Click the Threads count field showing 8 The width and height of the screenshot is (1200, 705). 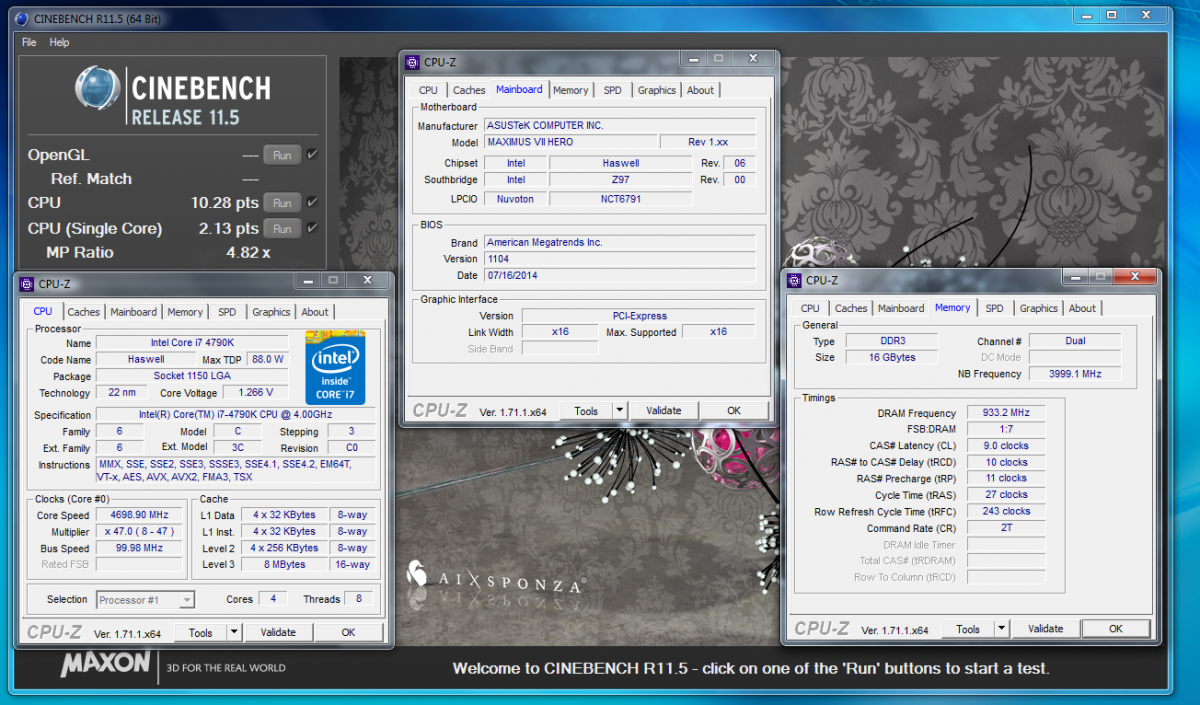[359, 599]
